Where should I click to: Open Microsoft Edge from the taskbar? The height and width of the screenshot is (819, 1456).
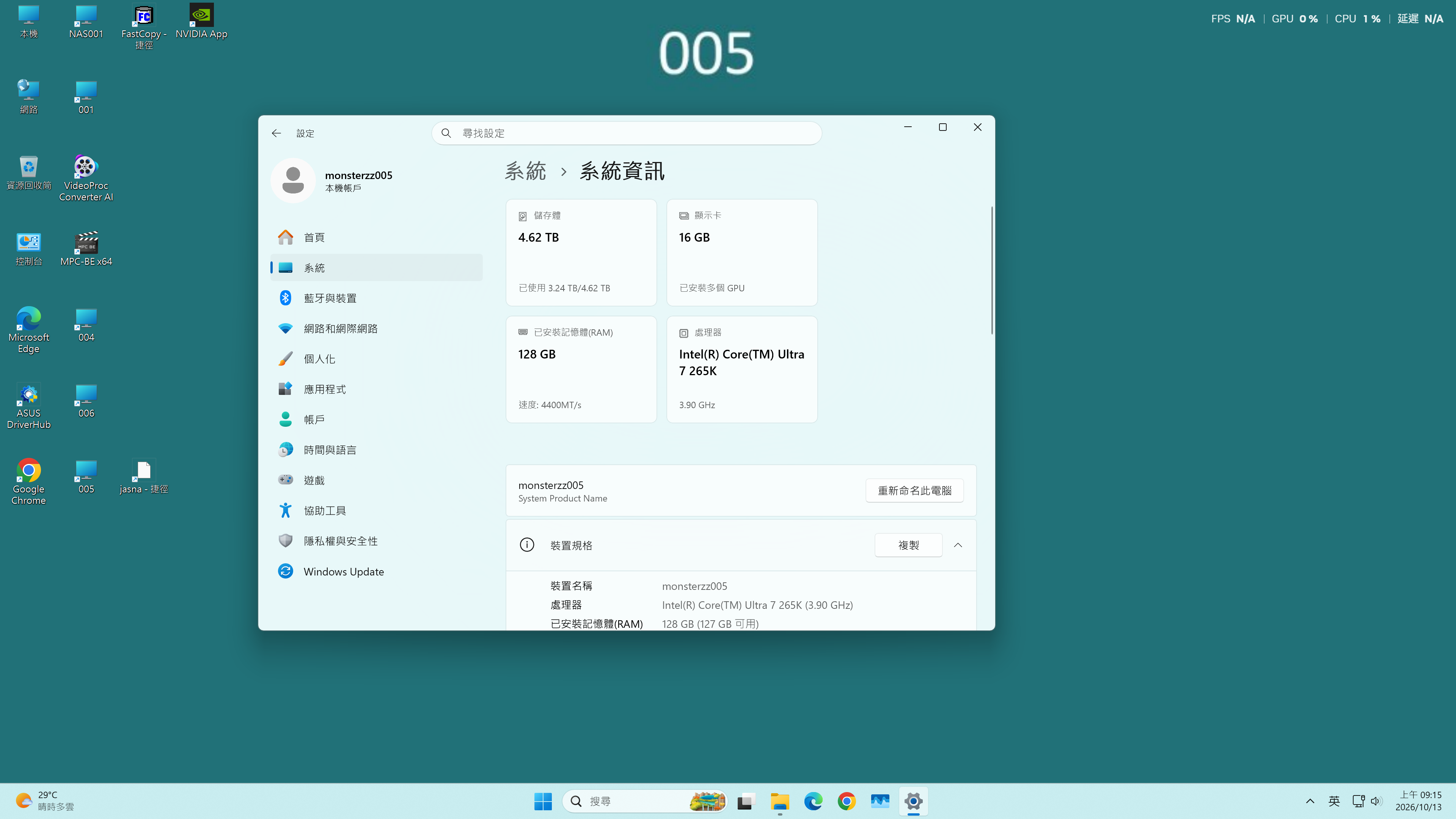click(813, 801)
